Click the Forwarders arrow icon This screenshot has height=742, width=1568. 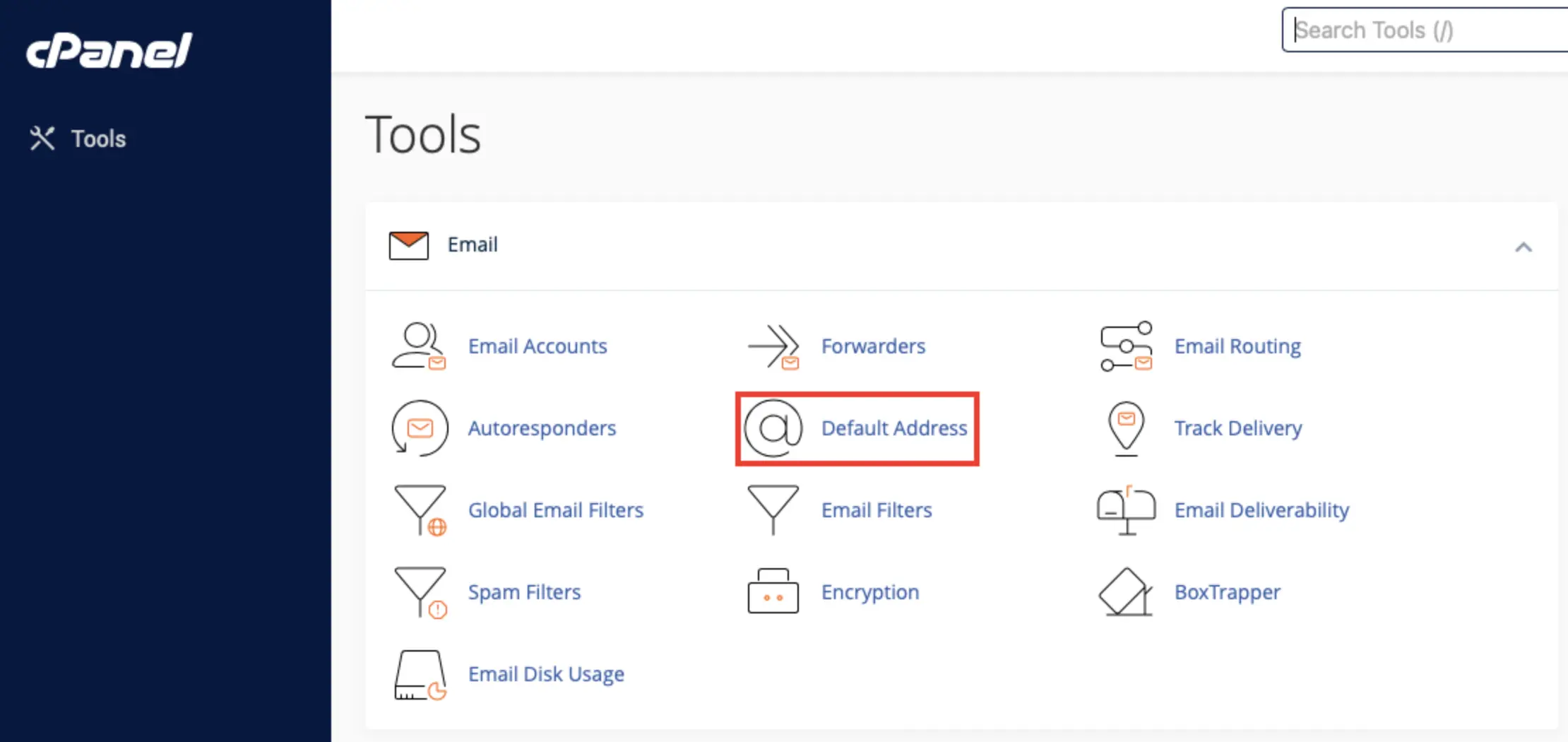pos(773,346)
